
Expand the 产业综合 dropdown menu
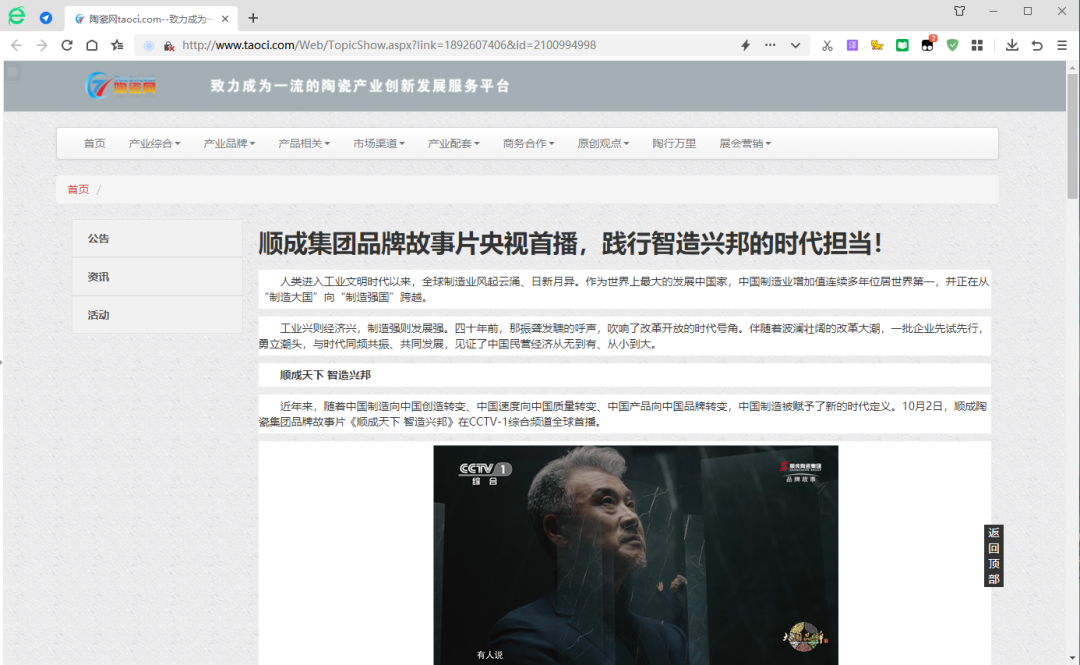tap(154, 143)
